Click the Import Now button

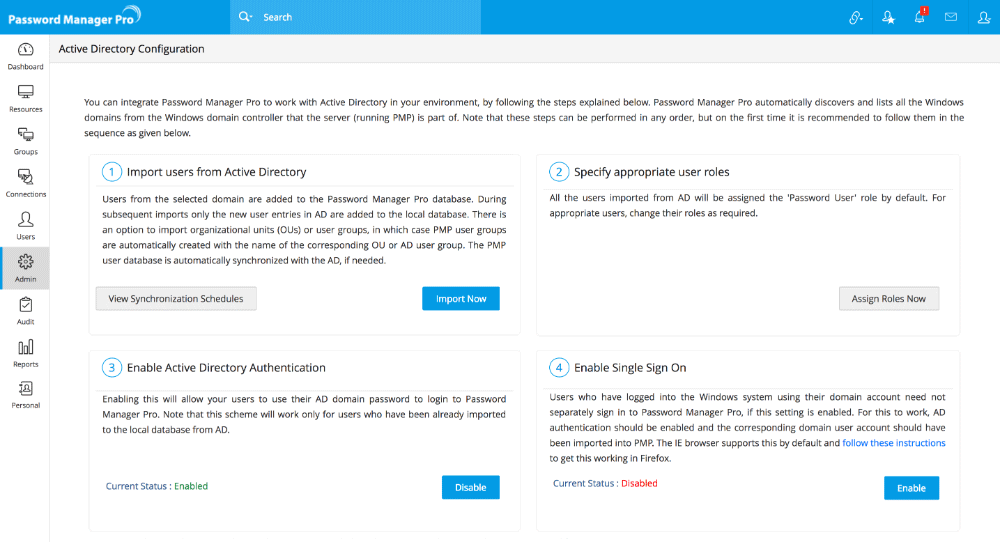460,298
